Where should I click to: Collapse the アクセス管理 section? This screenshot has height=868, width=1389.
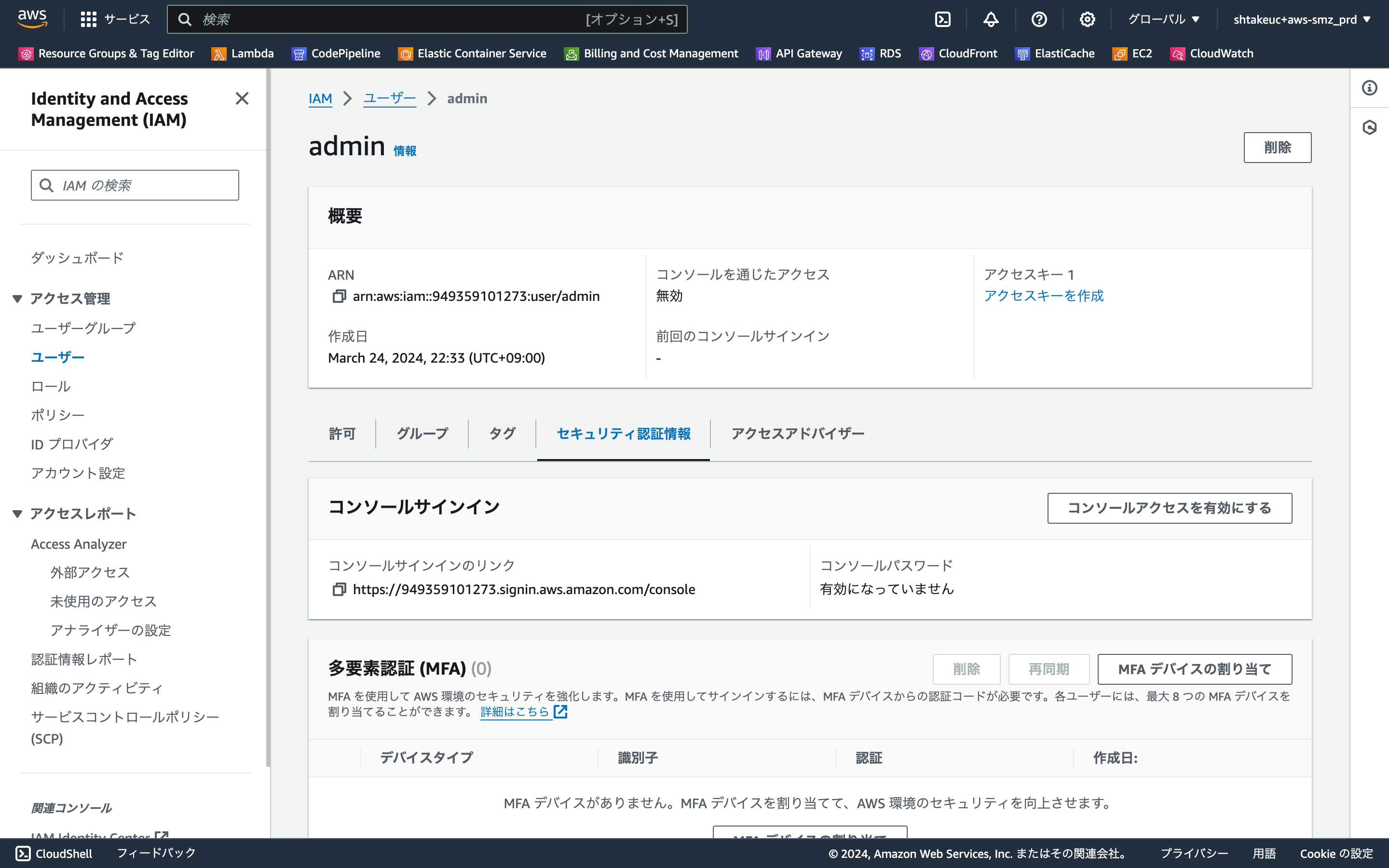click(x=17, y=298)
